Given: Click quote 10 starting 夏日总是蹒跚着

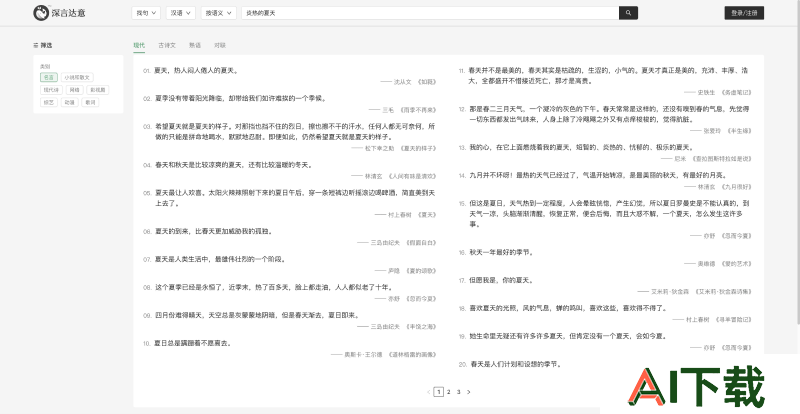Looking at the screenshot, I should [x=193, y=343].
